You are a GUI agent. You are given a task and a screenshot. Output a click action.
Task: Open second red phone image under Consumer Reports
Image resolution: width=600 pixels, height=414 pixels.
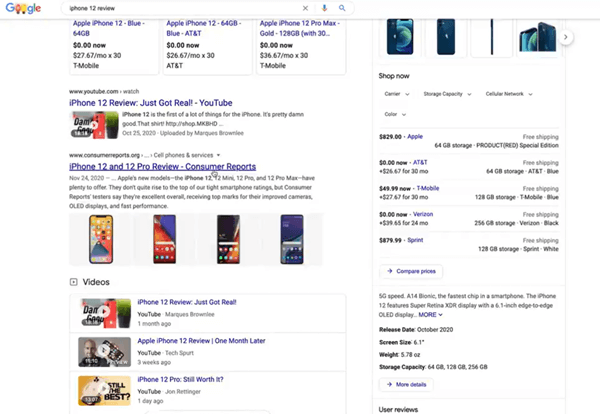(165, 239)
